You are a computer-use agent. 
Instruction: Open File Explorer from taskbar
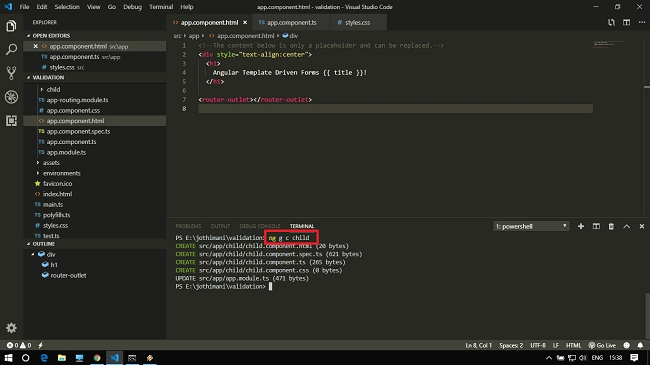point(62,358)
